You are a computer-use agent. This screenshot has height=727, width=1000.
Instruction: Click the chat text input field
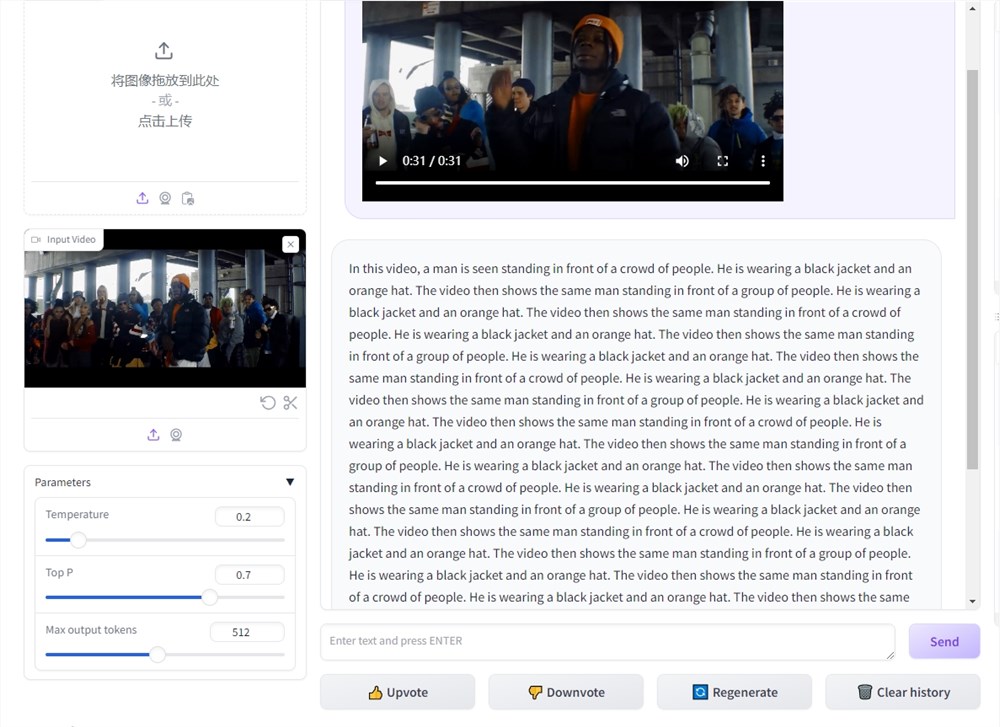click(x=606, y=641)
